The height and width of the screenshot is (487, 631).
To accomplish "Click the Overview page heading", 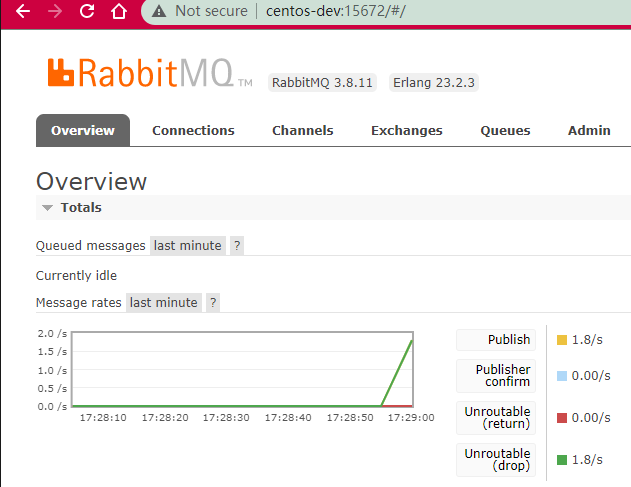I will (x=91, y=182).
